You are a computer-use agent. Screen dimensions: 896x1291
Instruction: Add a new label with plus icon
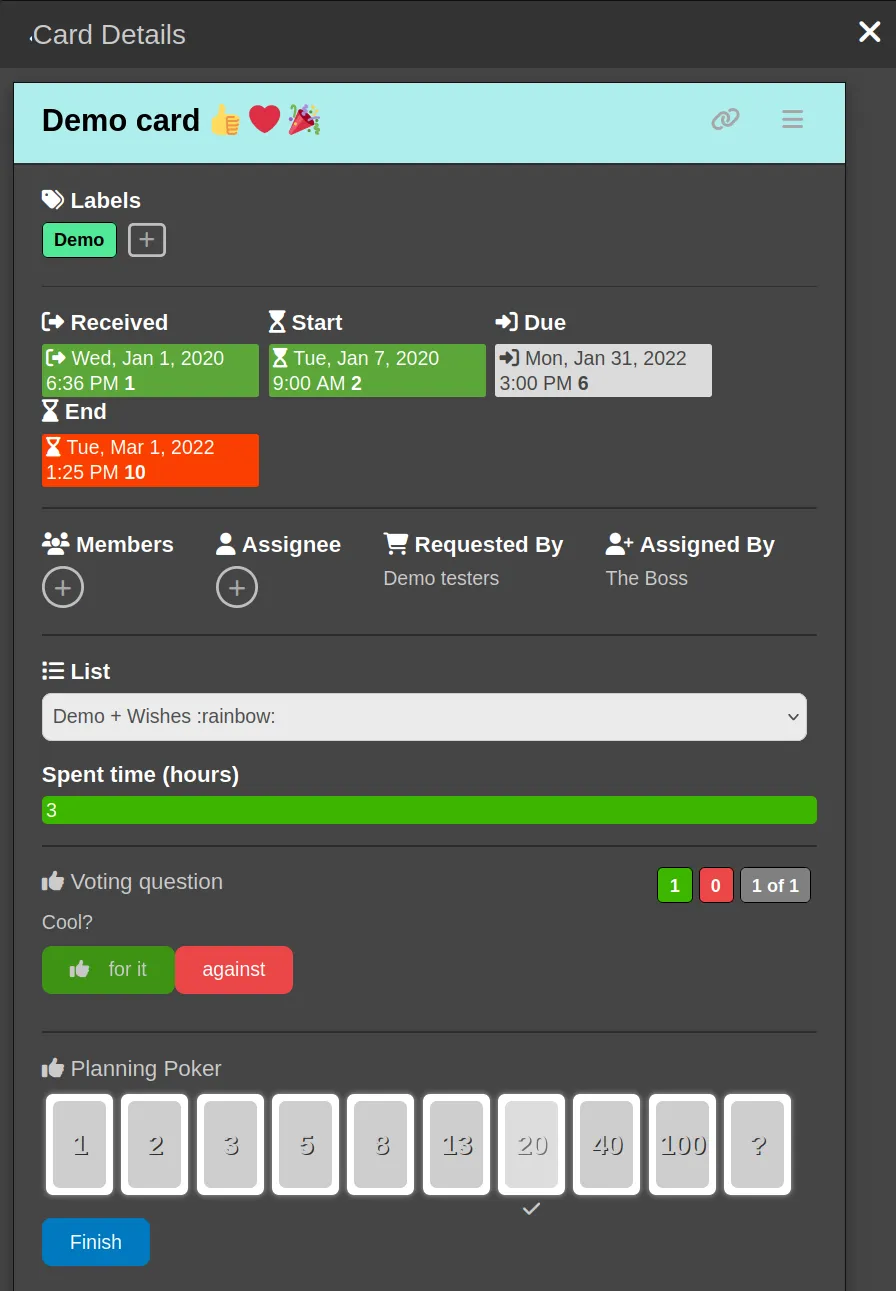click(147, 240)
